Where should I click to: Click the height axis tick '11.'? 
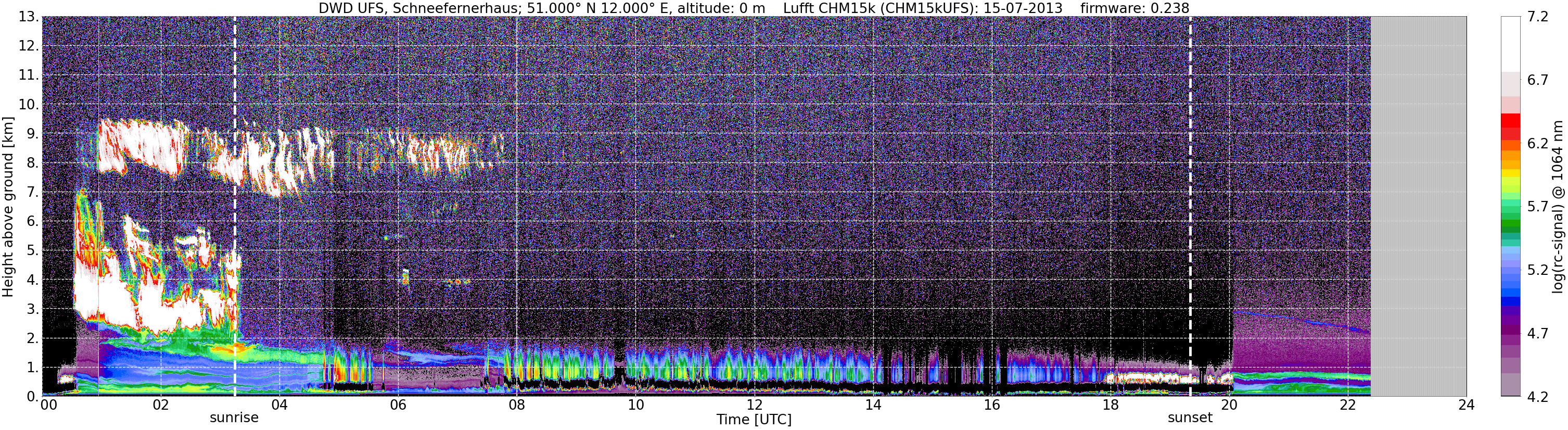pyautogui.click(x=29, y=75)
